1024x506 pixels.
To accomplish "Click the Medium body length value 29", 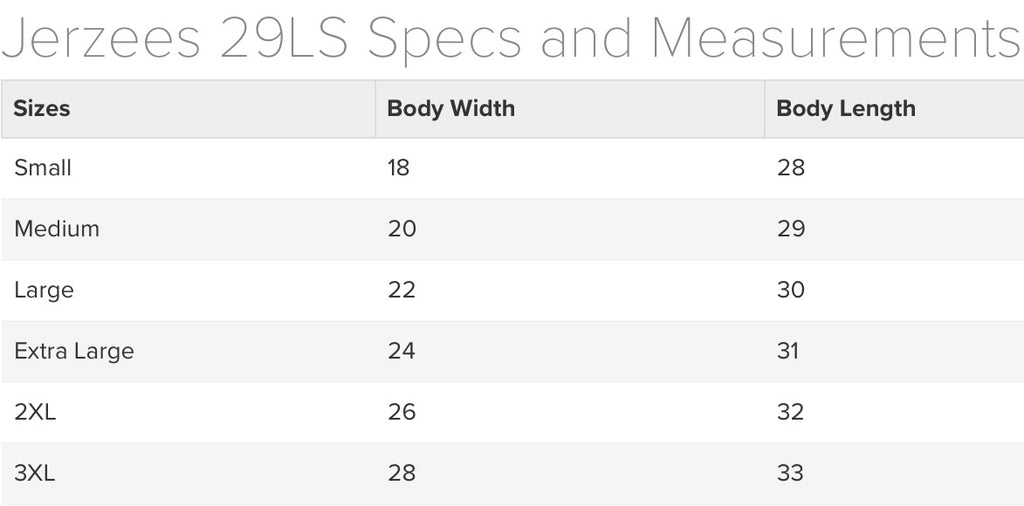I will (791, 229).
